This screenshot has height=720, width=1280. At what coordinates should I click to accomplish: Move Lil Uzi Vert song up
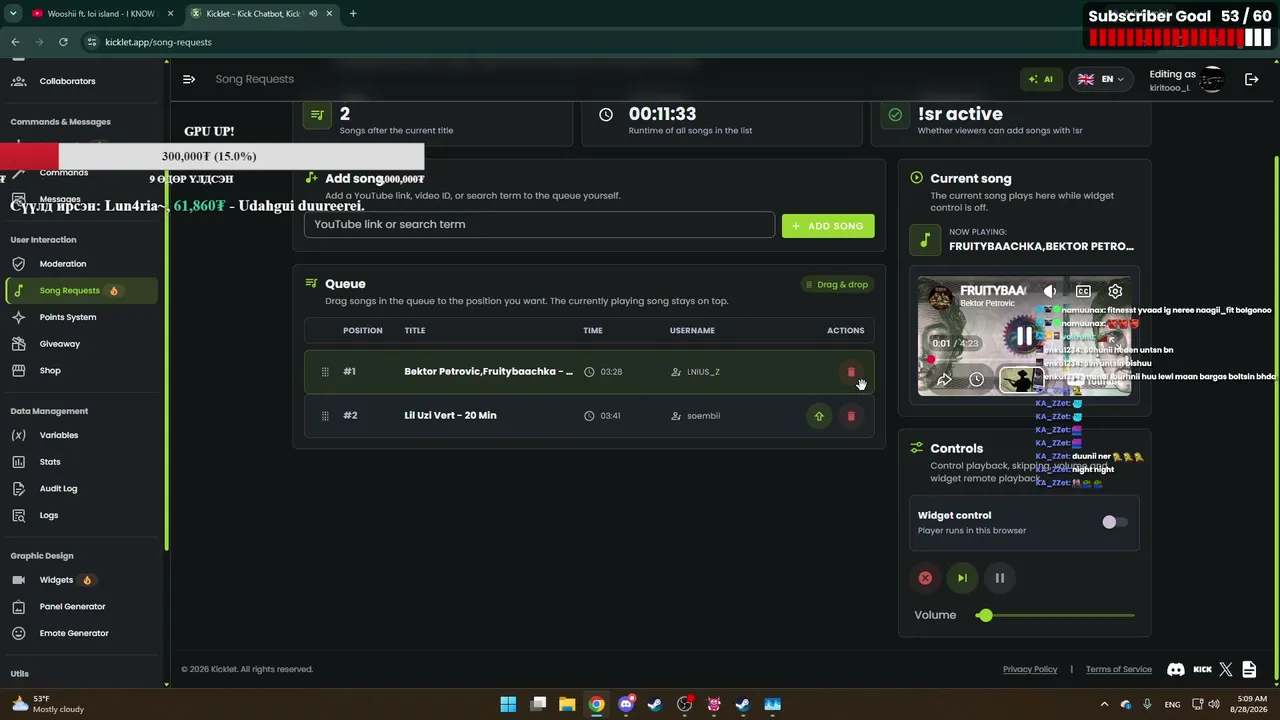point(819,416)
